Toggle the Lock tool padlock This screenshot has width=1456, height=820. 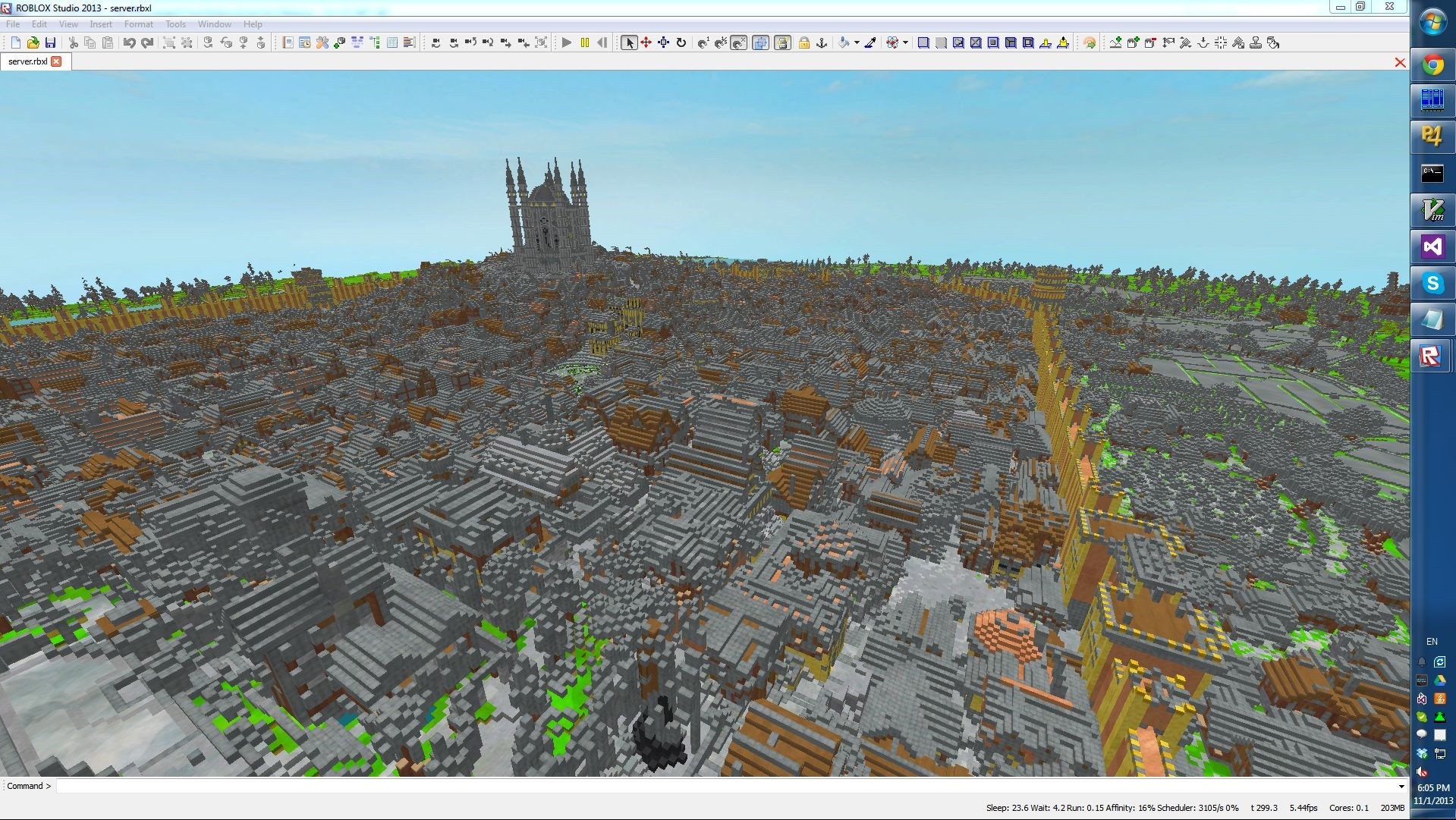point(803,43)
